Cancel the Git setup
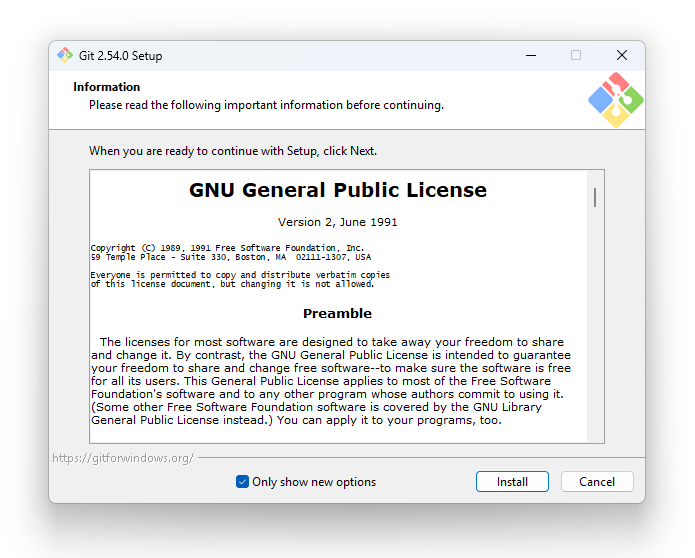This screenshot has height=558, width=695. coord(597,481)
